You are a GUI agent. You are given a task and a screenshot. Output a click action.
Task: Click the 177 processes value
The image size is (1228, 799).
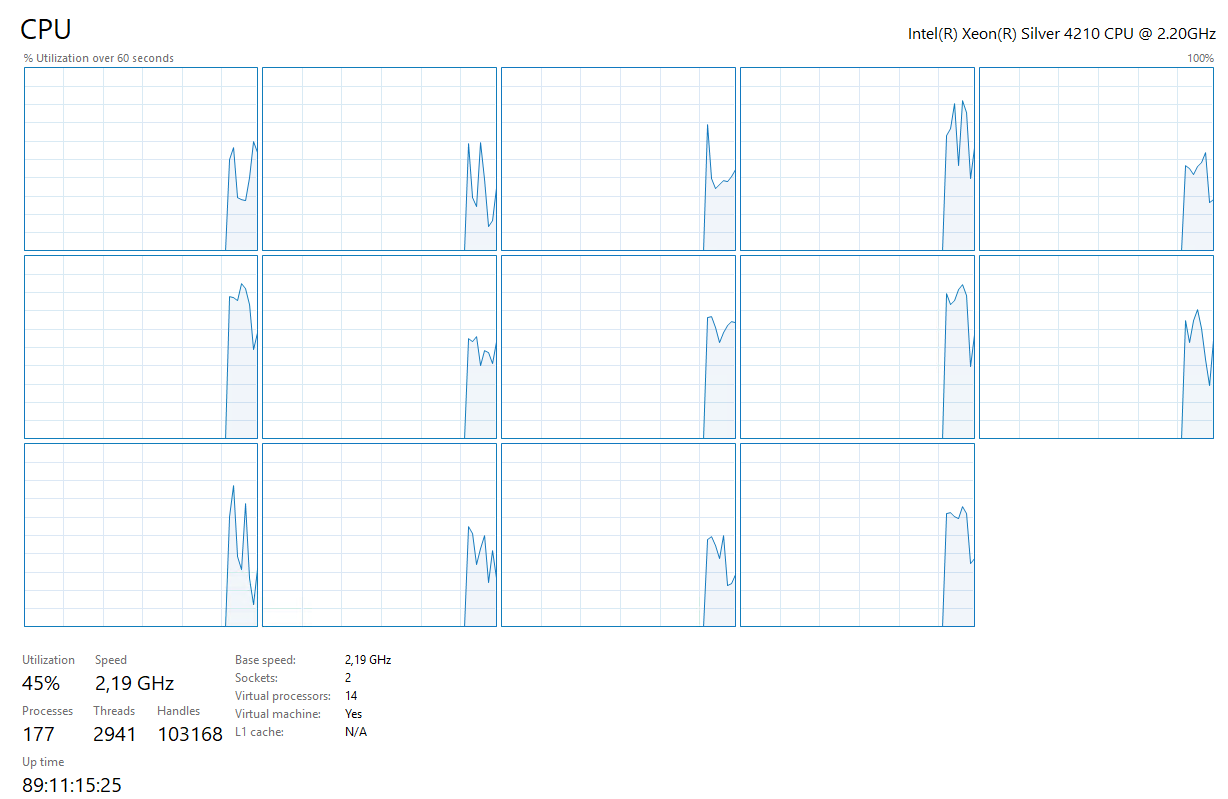pos(38,734)
